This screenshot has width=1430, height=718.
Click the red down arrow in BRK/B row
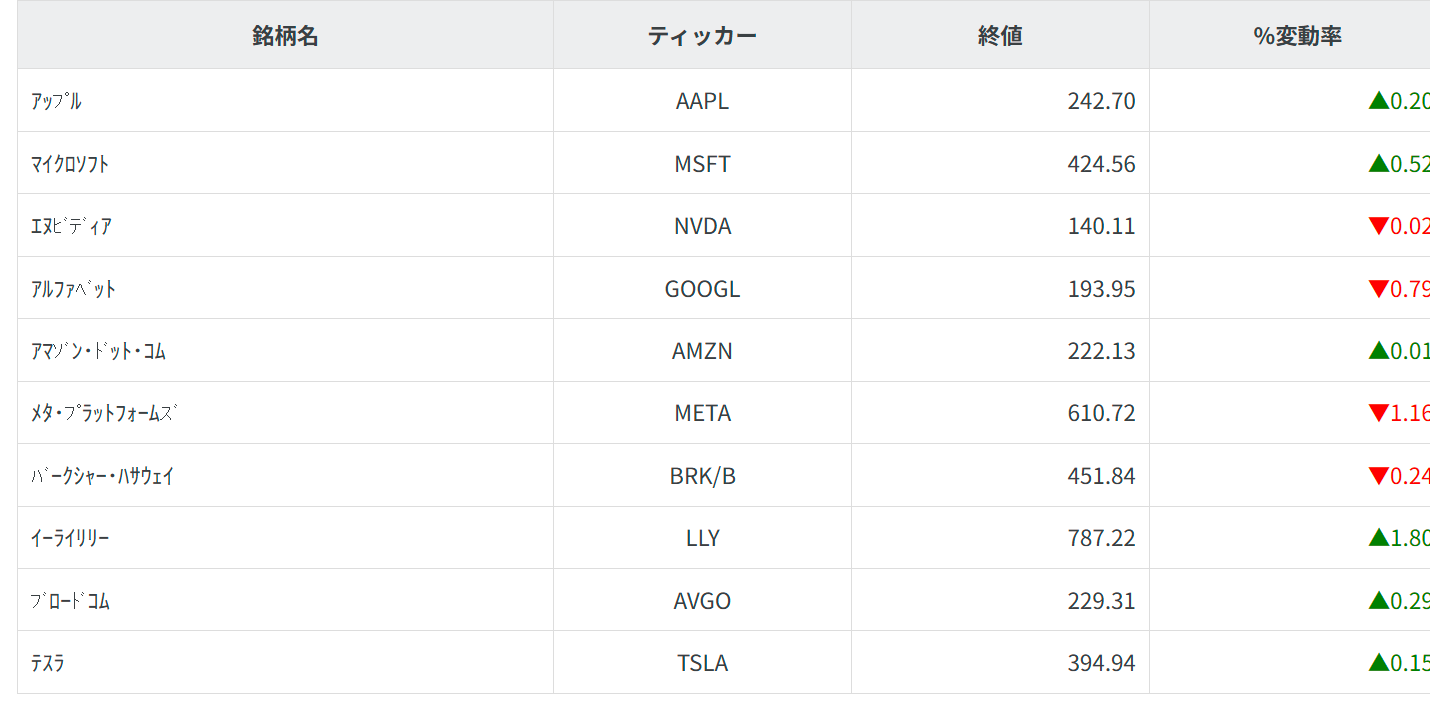(x=1379, y=476)
